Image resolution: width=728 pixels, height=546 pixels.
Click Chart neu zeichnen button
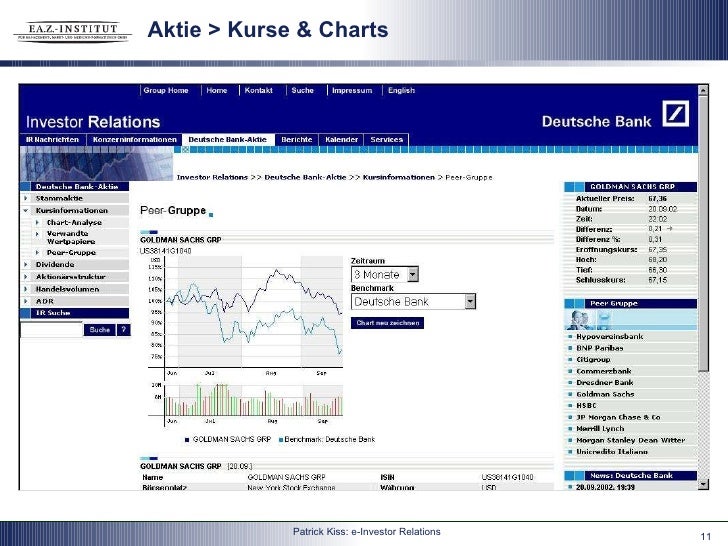coord(388,323)
